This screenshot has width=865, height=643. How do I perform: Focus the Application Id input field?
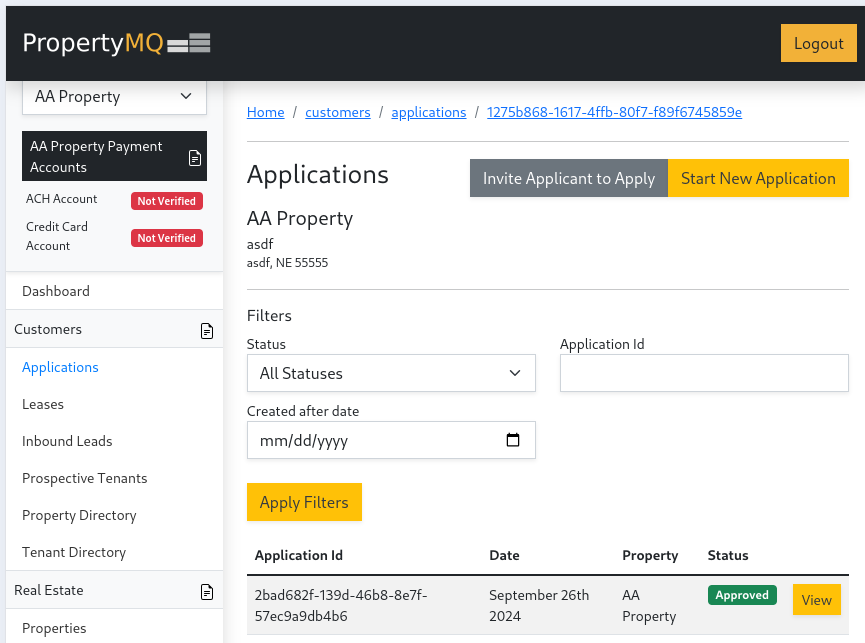click(704, 373)
